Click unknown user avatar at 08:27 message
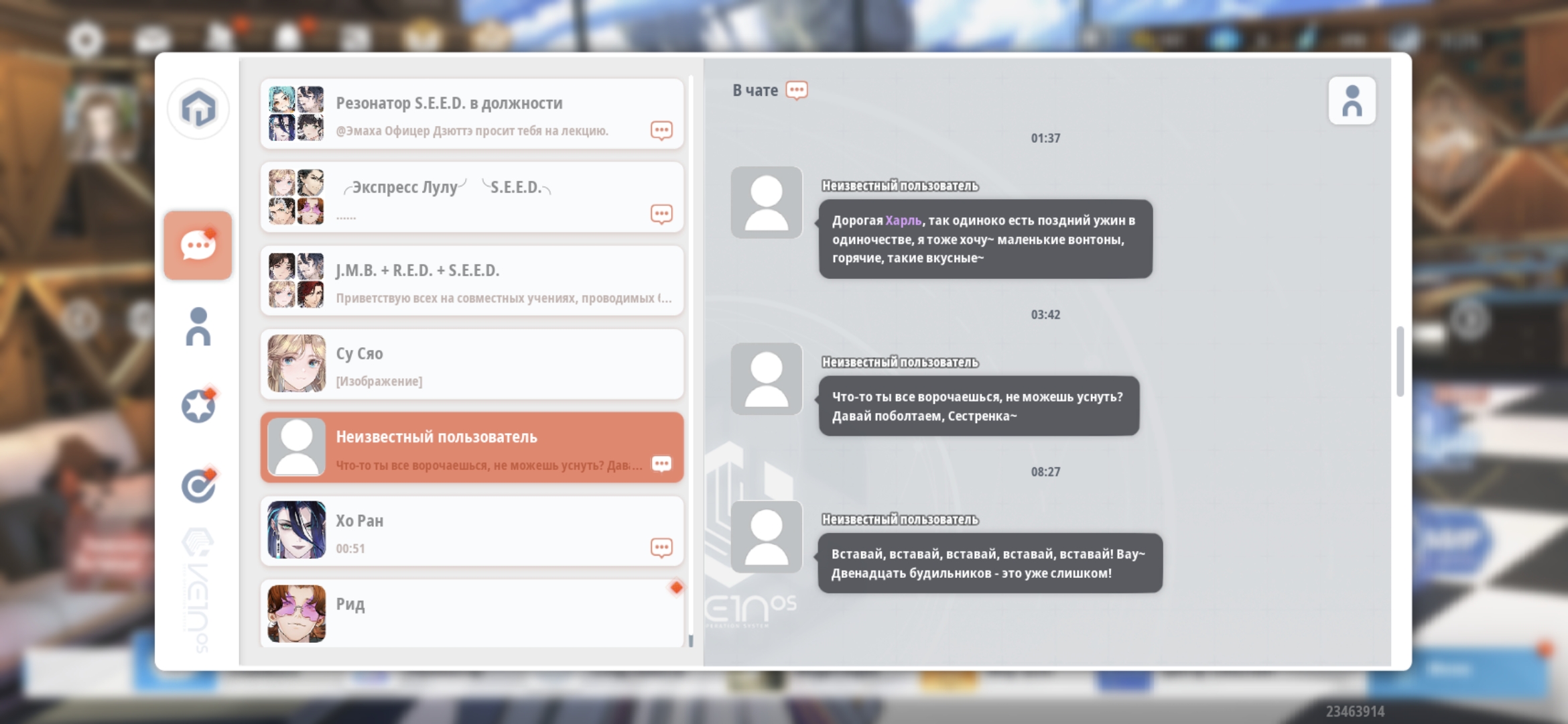 point(766,536)
